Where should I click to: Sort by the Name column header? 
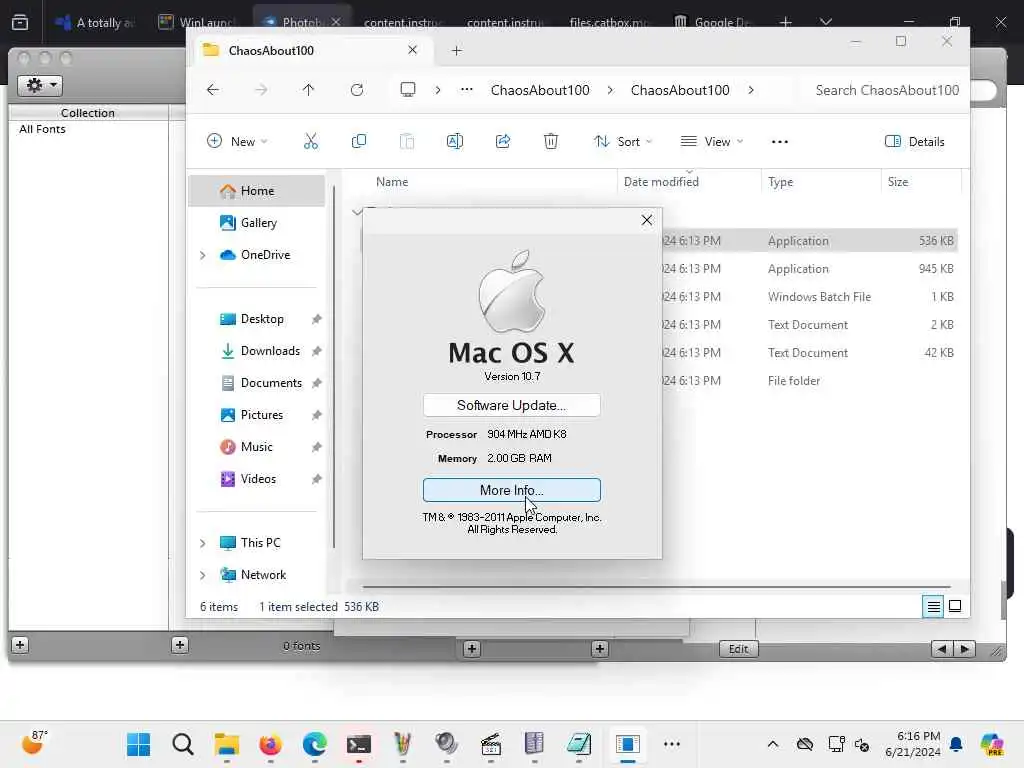tap(392, 182)
